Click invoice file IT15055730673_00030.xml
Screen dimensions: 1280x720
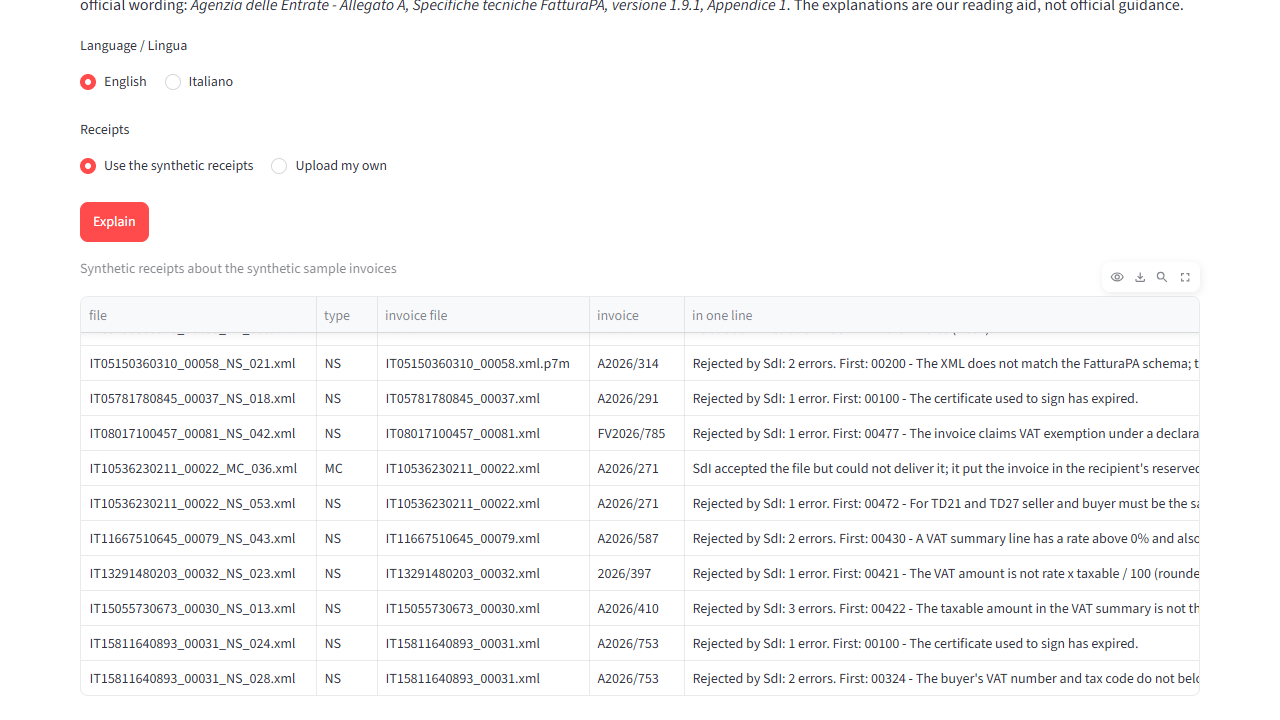click(x=483, y=609)
